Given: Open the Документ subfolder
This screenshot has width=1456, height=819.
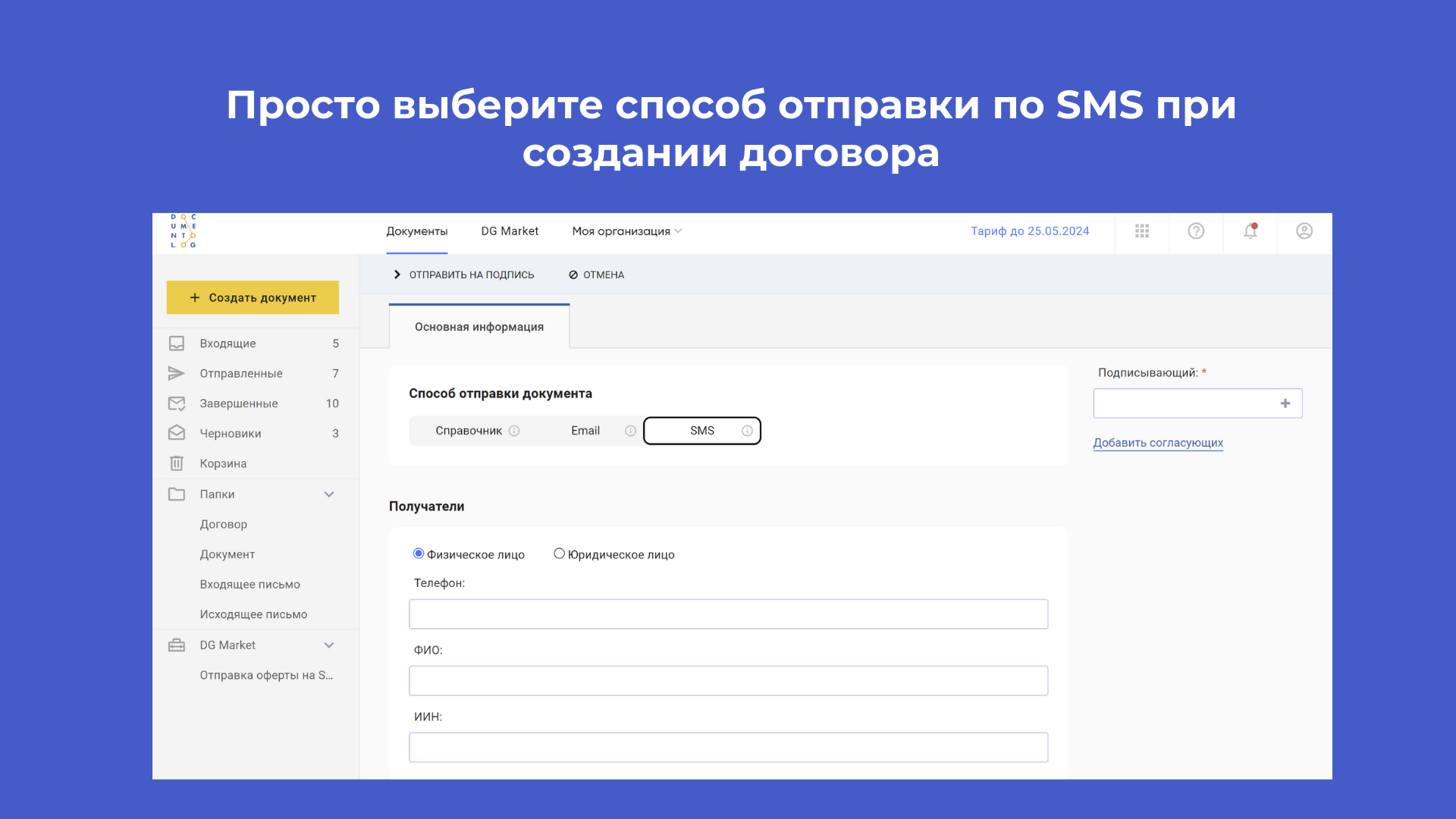Looking at the screenshot, I should click(227, 554).
